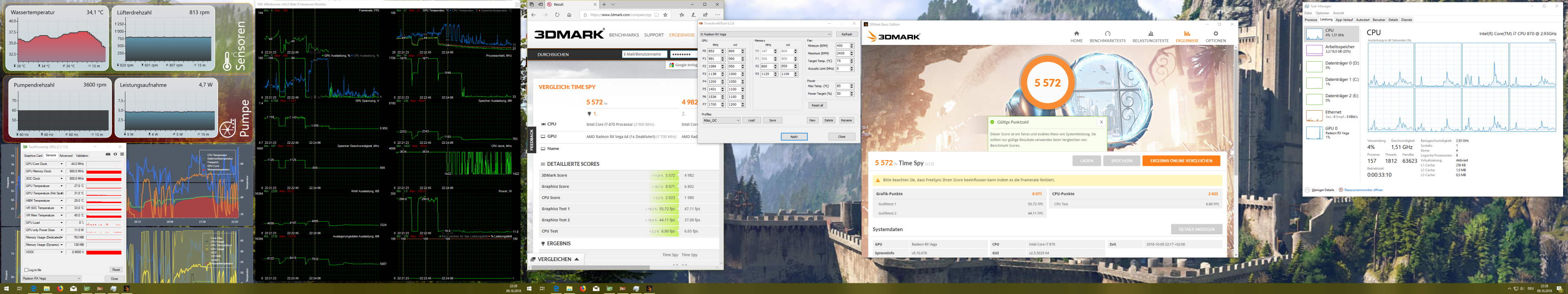The height and width of the screenshot is (294, 1568).
Task: Click BENCHMARKS on the 3DMark website
Action: point(624,35)
